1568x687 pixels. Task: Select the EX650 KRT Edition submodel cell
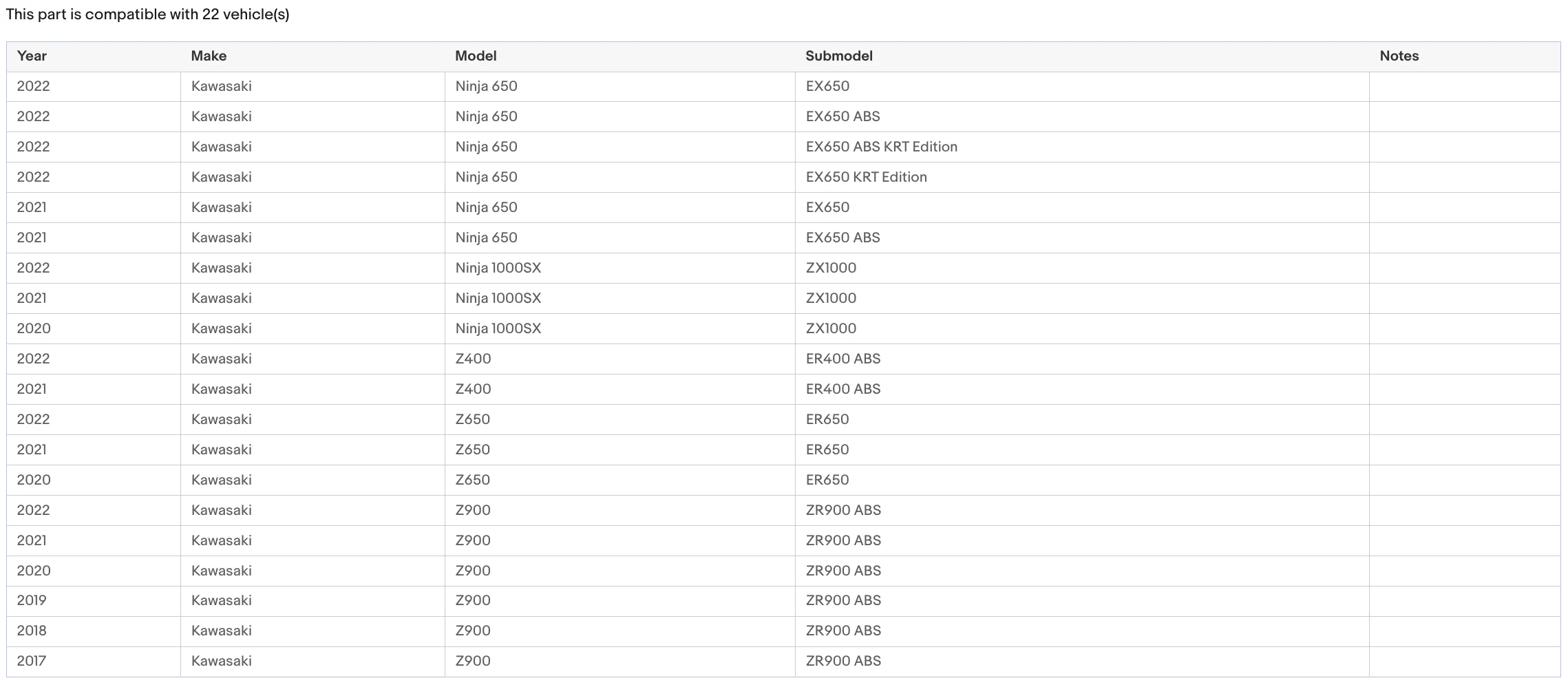click(x=867, y=177)
